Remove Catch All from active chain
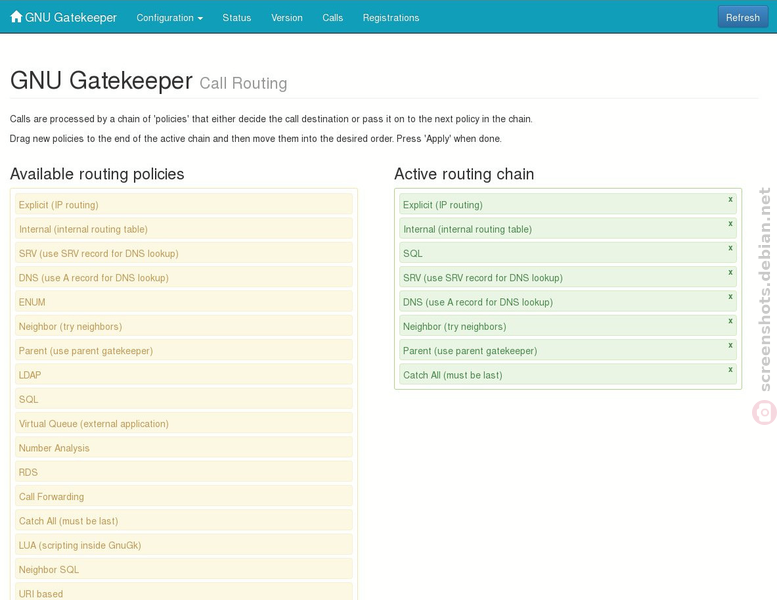The image size is (777, 600). pyautogui.click(x=730, y=369)
